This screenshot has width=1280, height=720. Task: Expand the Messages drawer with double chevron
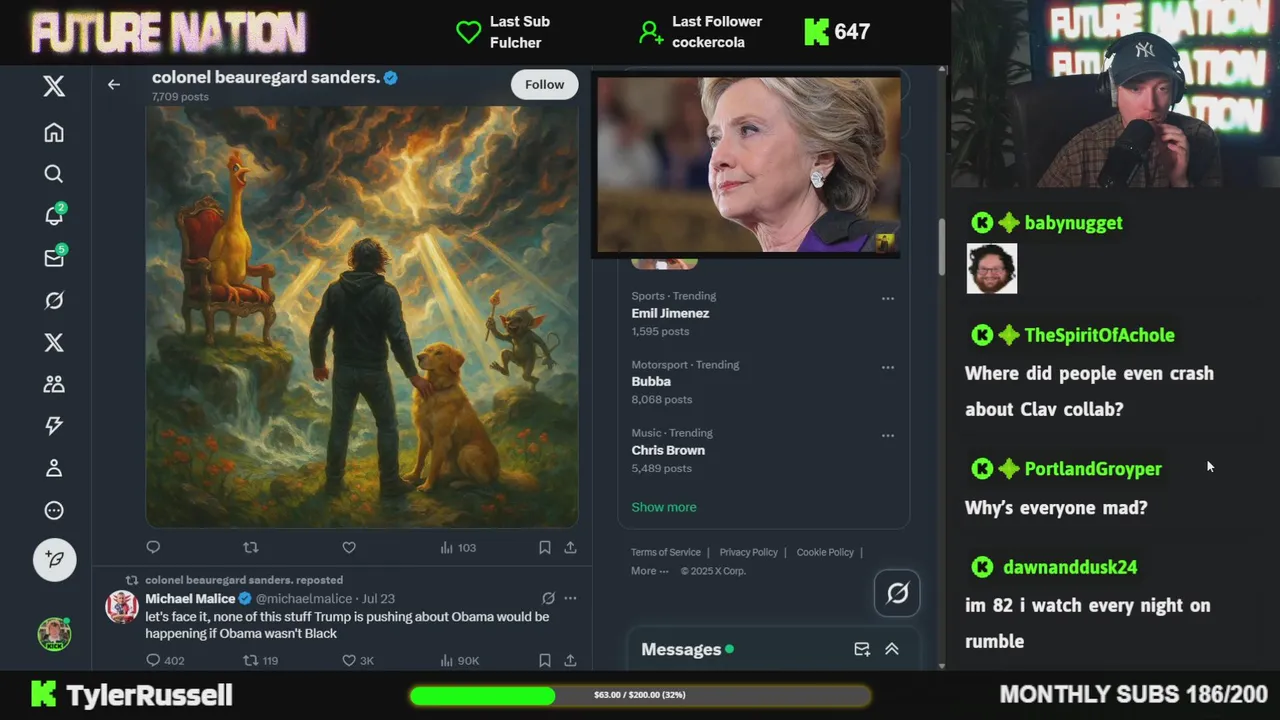(892, 649)
